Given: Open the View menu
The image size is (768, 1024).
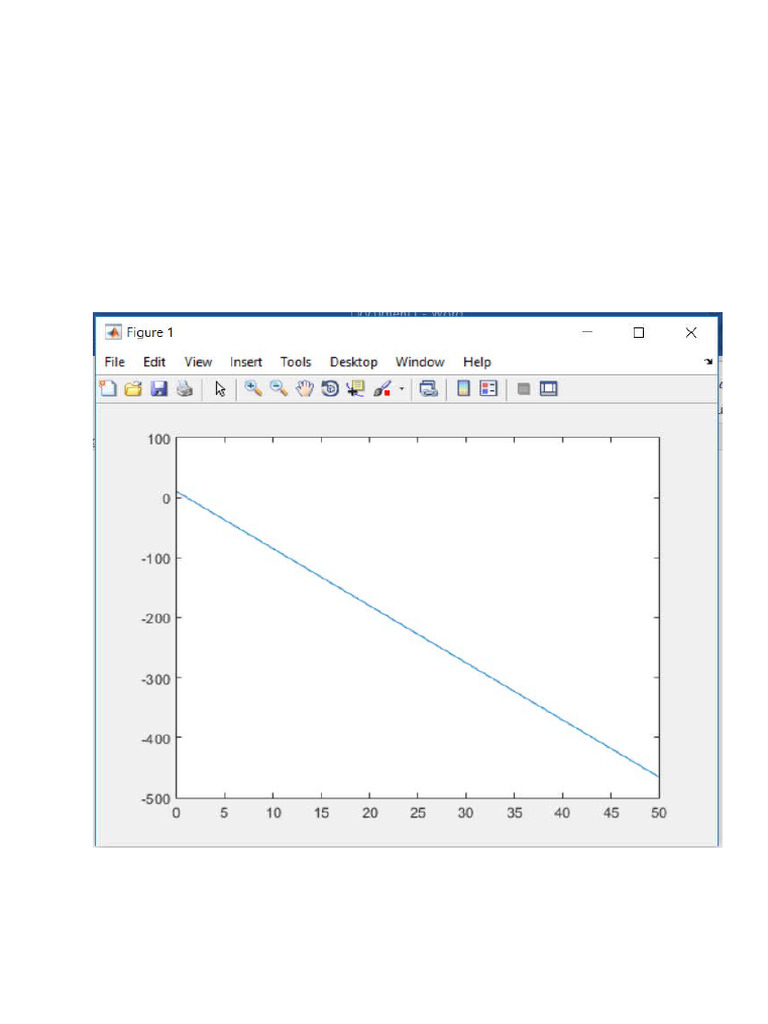Looking at the screenshot, I should pos(198,362).
